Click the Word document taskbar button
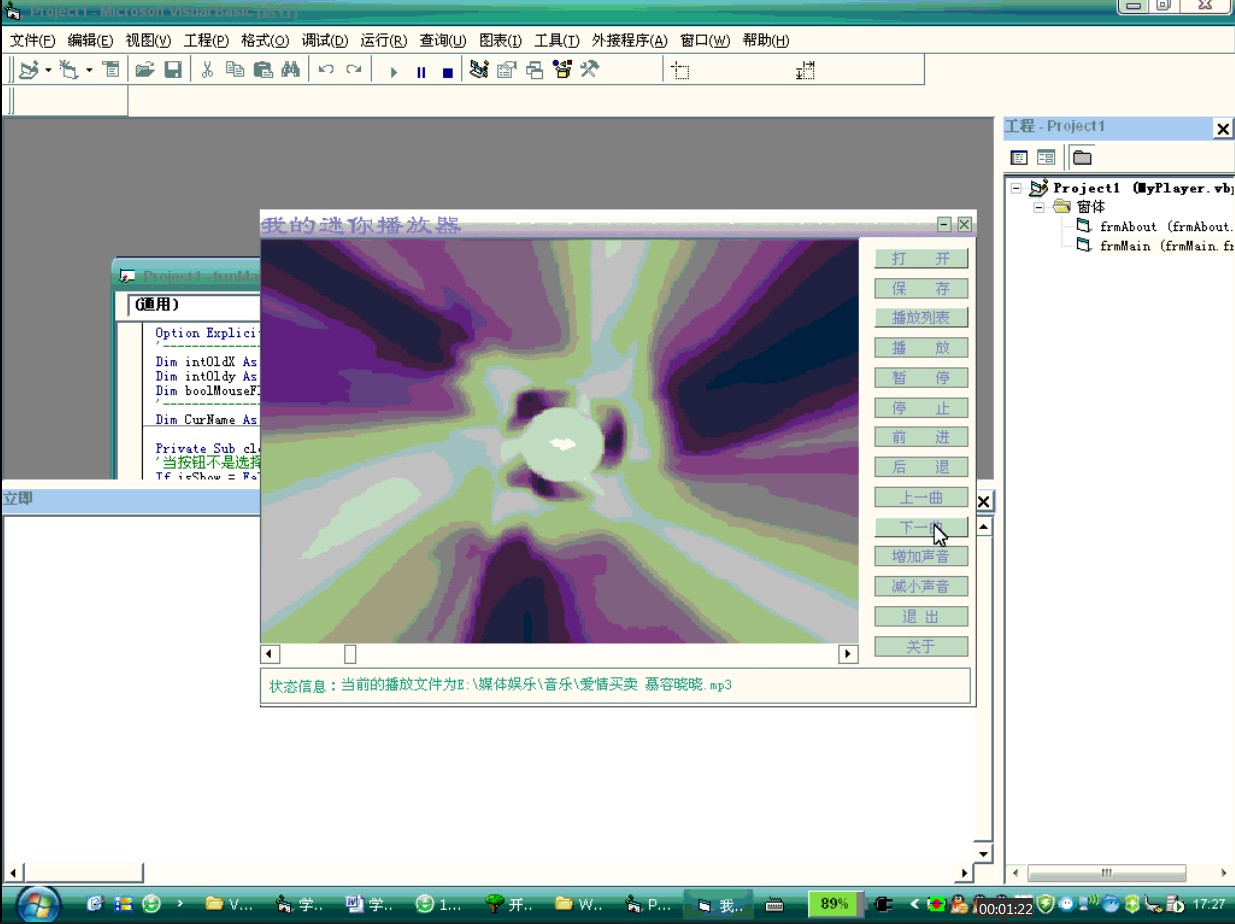The height and width of the screenshot is (924, 1235). [x=370, y=905]
